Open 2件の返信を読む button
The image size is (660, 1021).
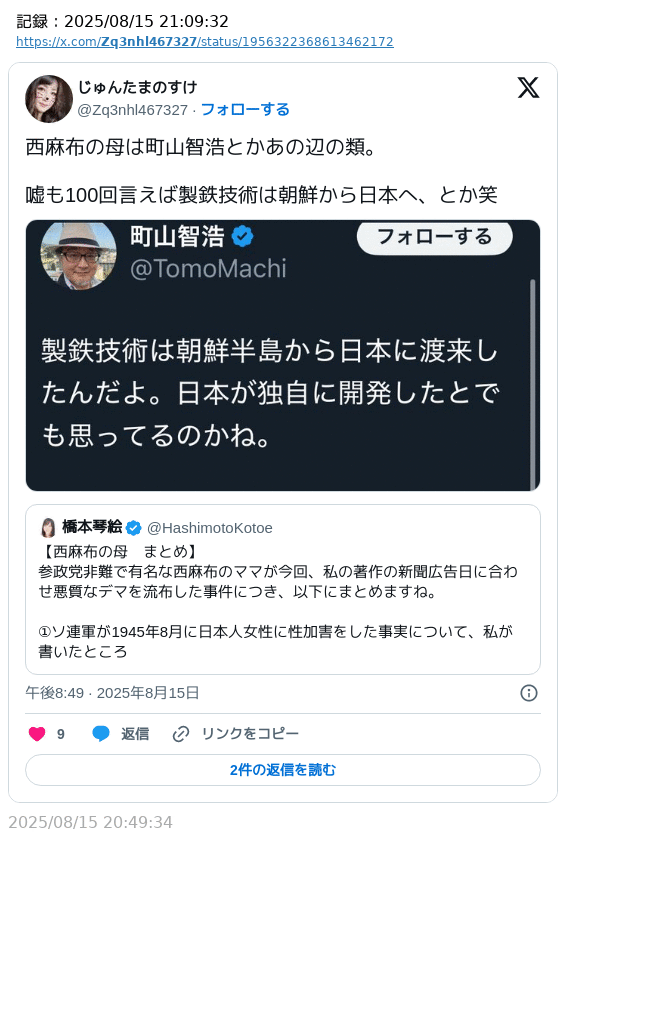pos(282,770)
